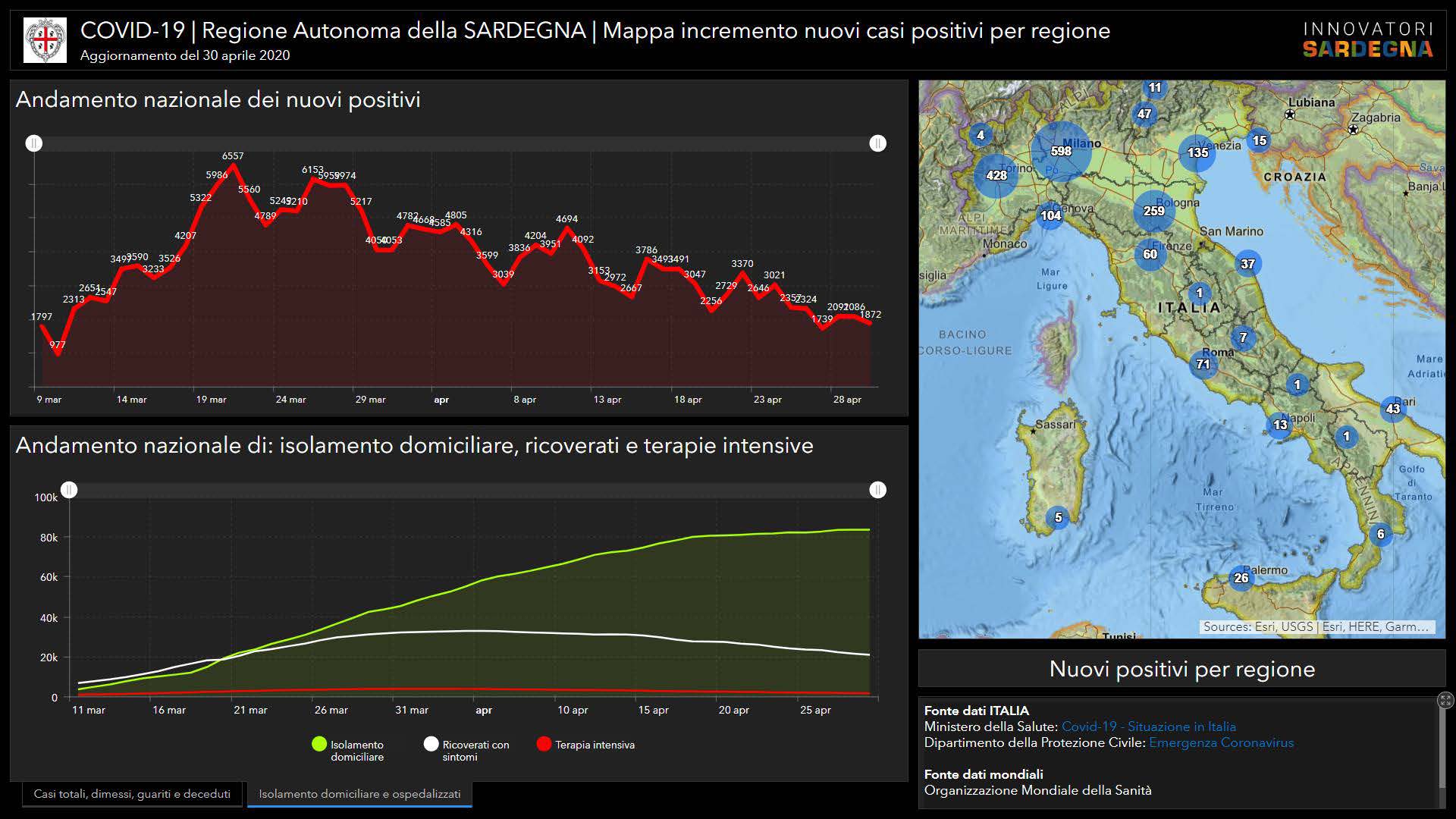
Task: Click left range handle of new positives chart
Action: pos(34,143)
